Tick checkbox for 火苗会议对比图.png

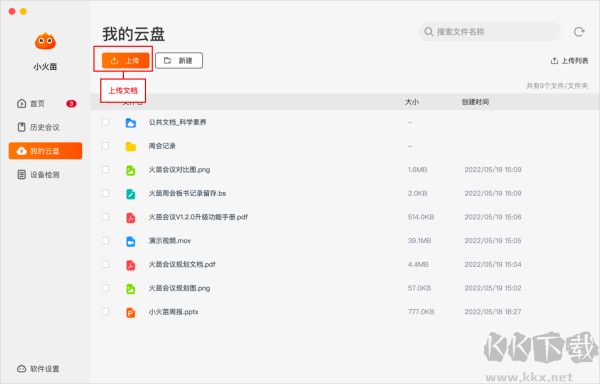pyautogui.click(x=105, y=169)
